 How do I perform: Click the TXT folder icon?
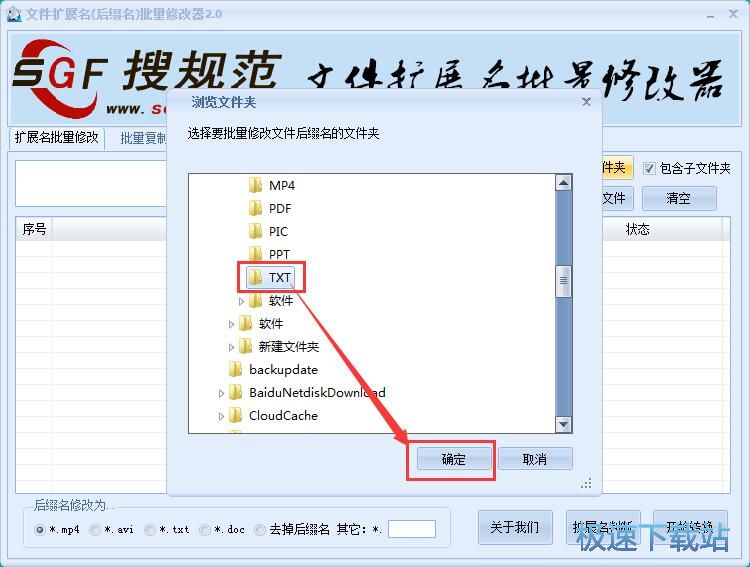pos(255,277)
